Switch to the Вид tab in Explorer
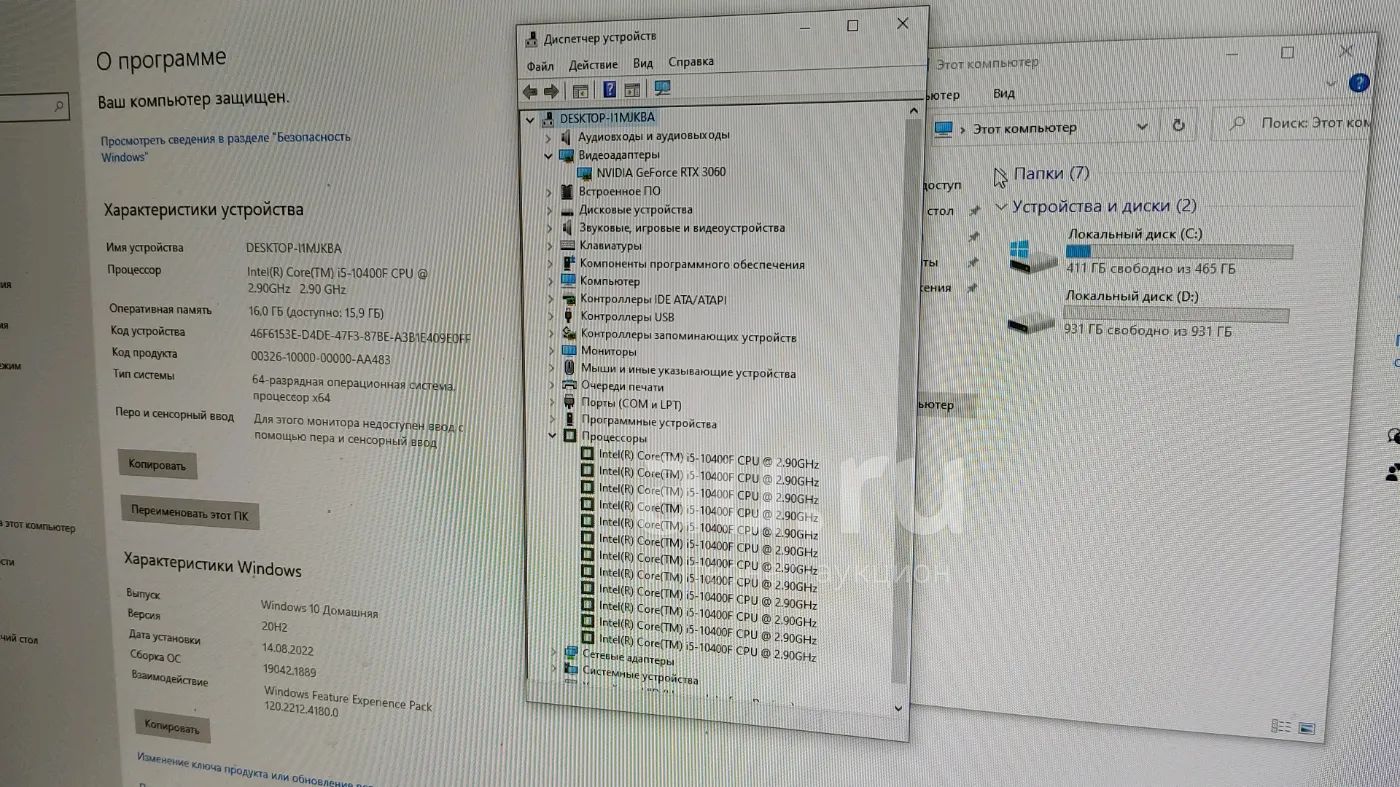This screenshot has width=1400, height=787. (1004, 93)
